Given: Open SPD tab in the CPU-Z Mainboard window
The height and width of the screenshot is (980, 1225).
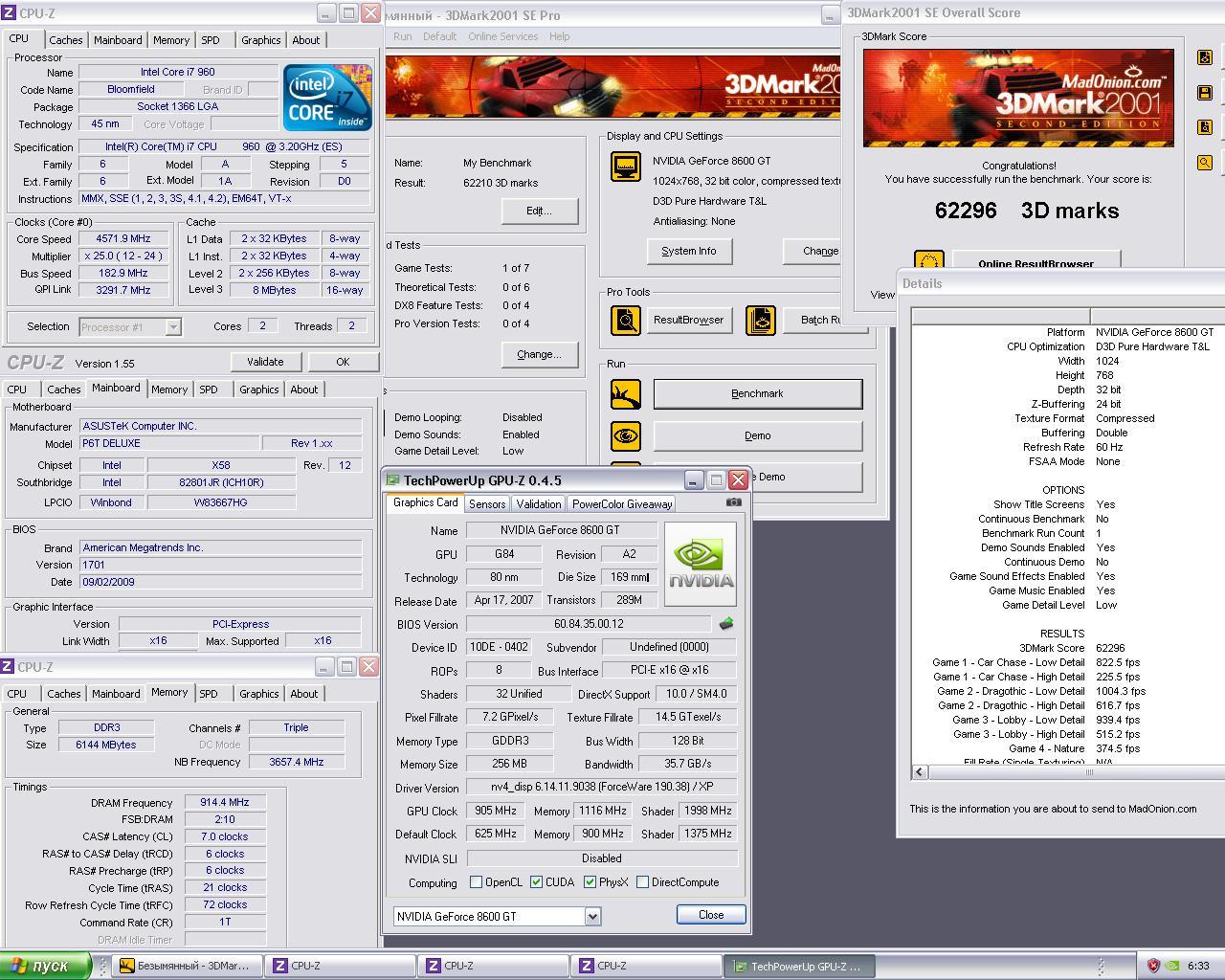Looking at the screenshot, I should click(209, 390).
